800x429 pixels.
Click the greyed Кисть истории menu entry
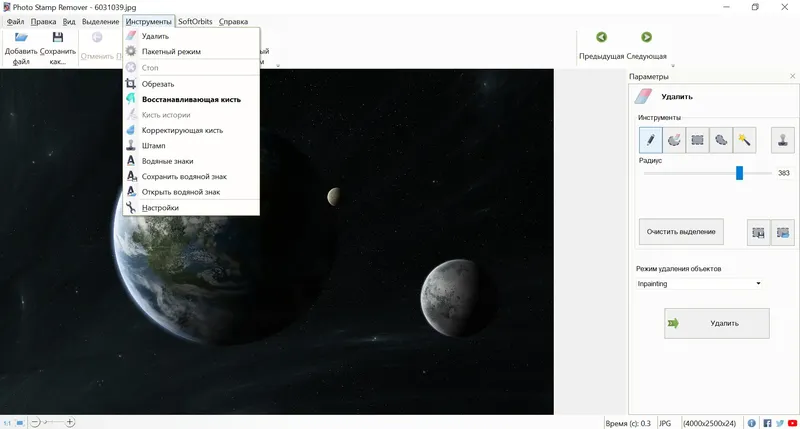(x=191, y=115)
